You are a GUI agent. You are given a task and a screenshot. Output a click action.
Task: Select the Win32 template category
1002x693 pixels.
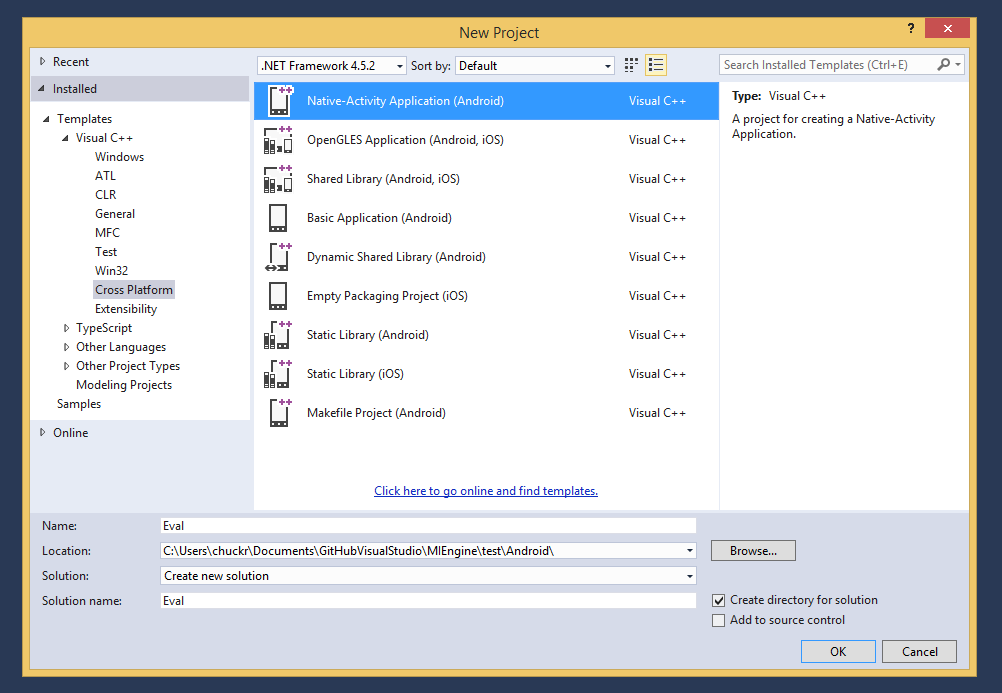pos(111,271)
